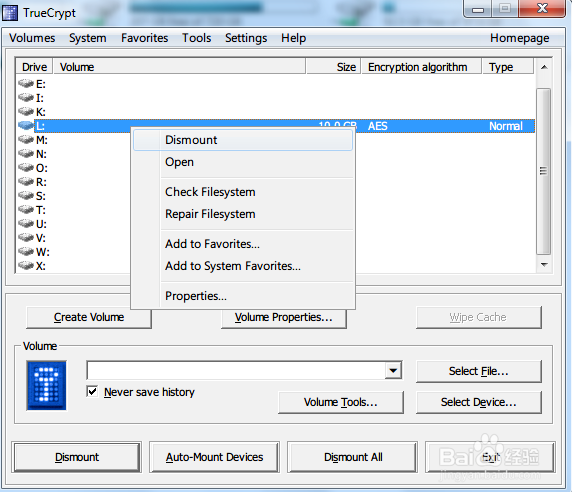Click the S: drive icon
The height and width of the screenshot is (492, 572).
pos(26,195)
